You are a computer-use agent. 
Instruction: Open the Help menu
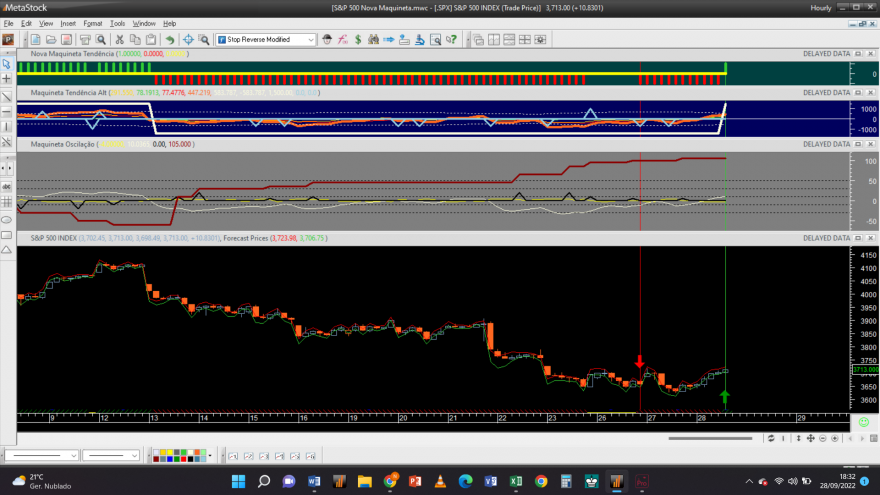pyautogui.click(x=169, y=24)
